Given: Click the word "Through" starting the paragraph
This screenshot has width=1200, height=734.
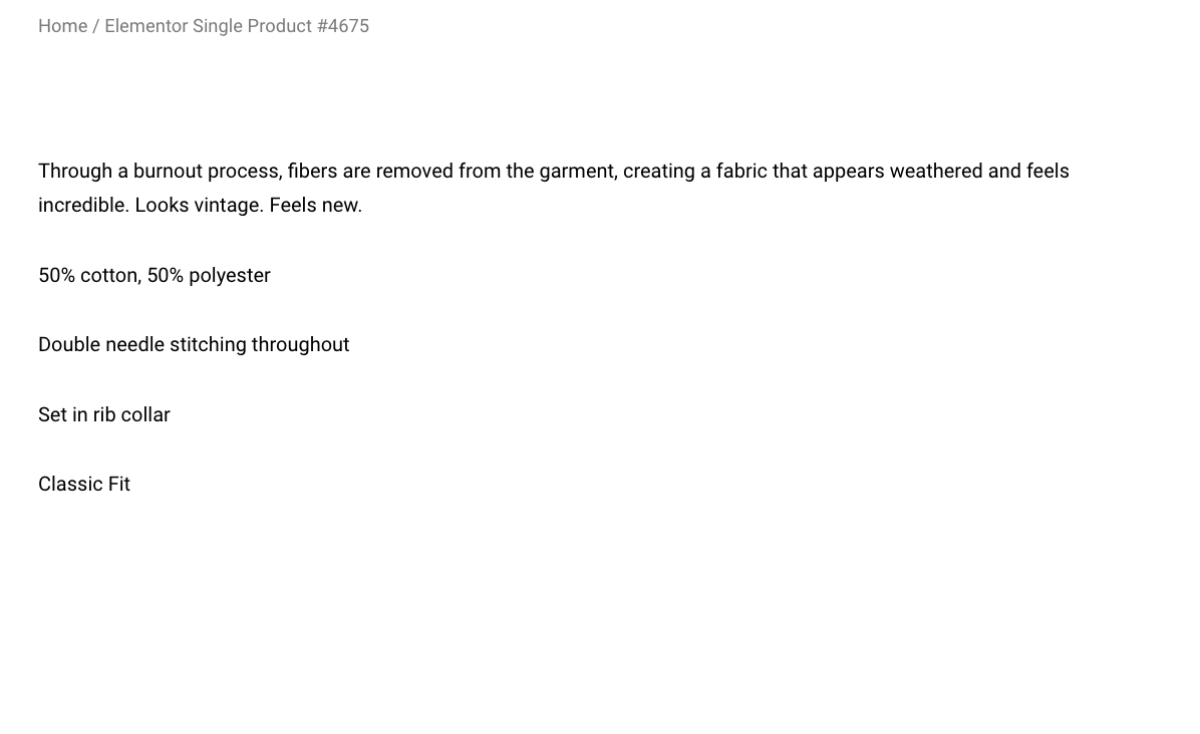Looking at the screenshot, I should click(x=75, y=172).
